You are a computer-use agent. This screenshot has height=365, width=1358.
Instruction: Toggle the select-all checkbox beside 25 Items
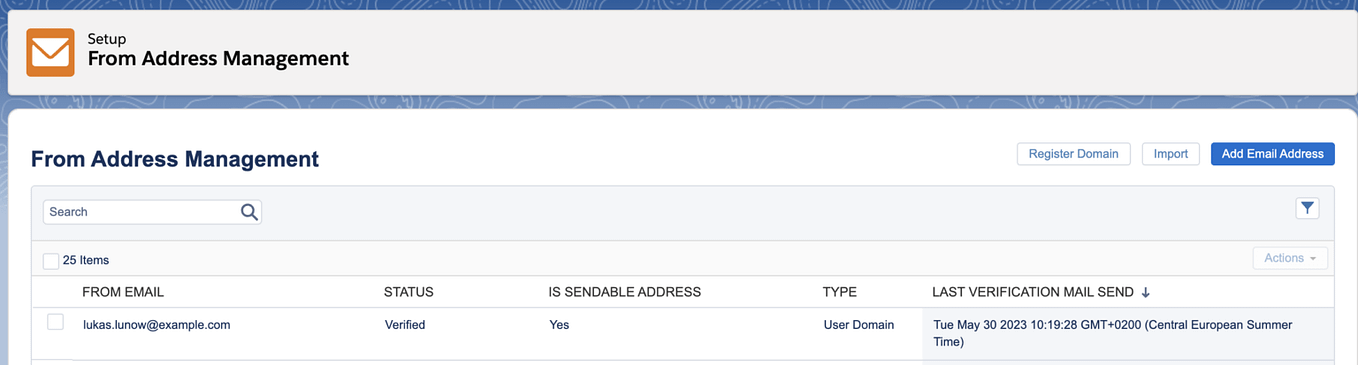pos(51,260)
